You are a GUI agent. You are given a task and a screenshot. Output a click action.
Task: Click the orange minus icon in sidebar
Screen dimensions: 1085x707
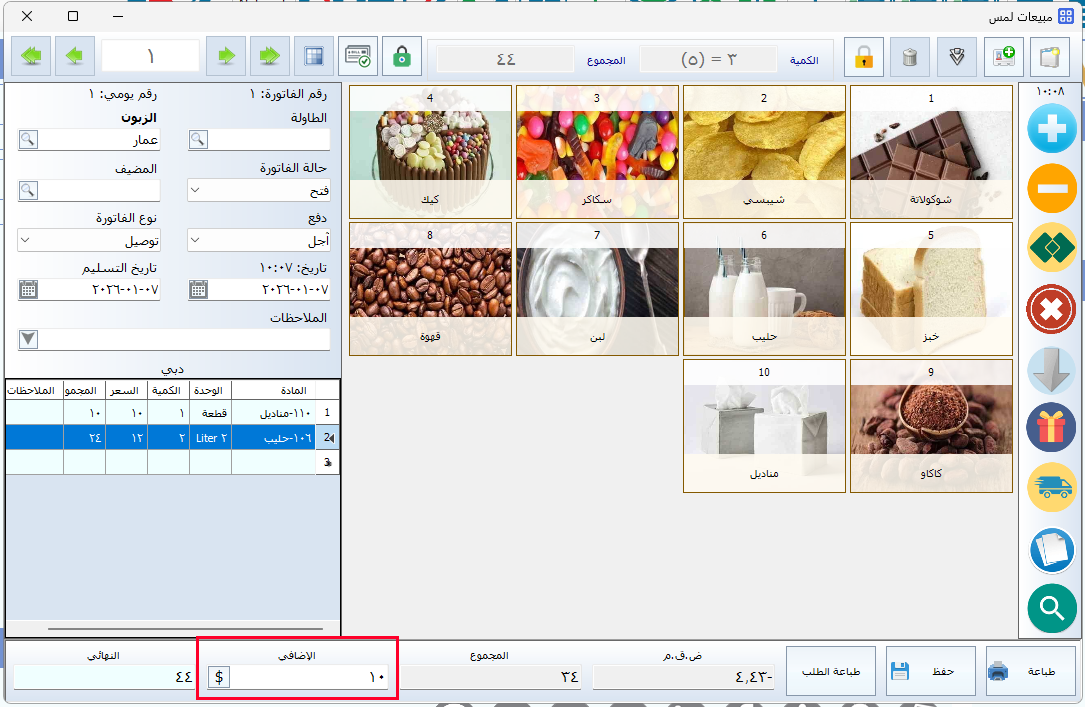pyautogui.click(x=1051, y=187)
